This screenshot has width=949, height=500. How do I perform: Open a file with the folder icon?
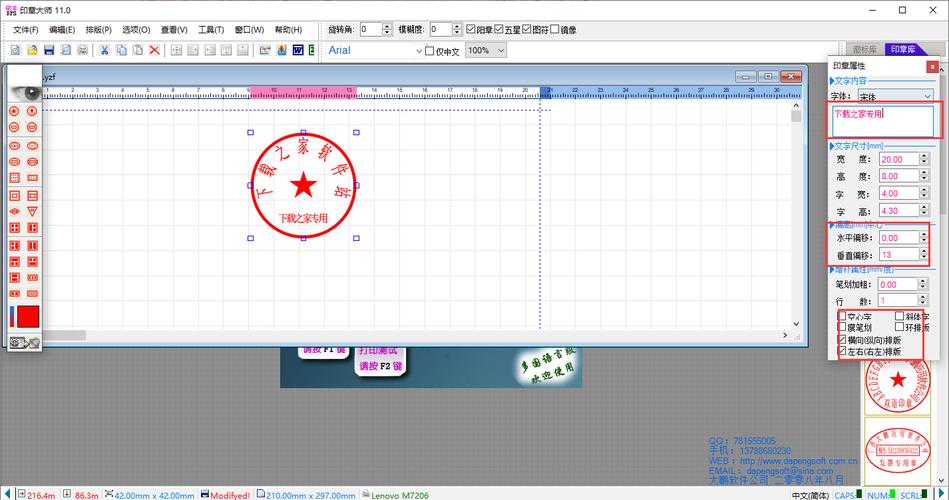pos(32,50)
